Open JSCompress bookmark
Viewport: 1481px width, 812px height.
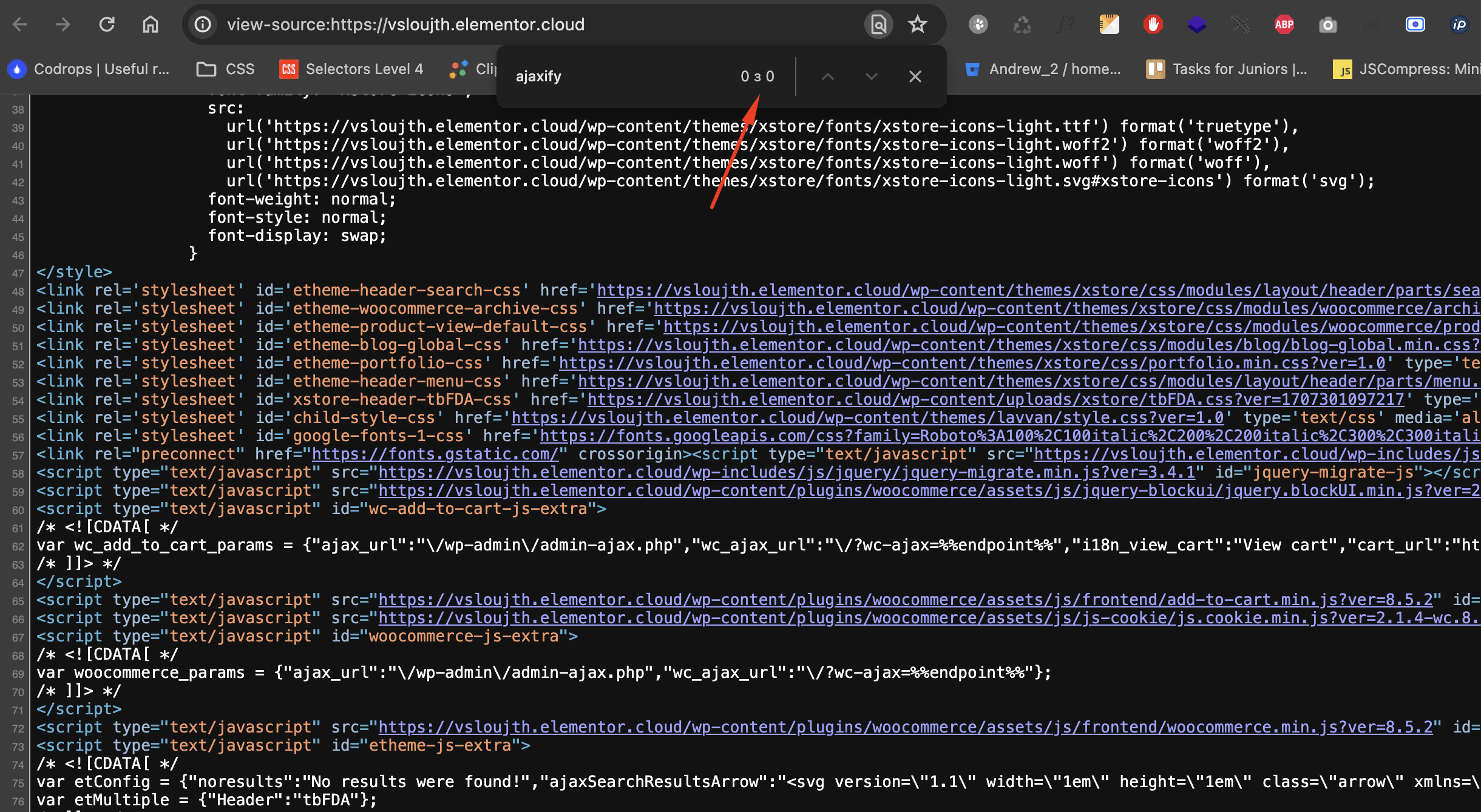pyautogui.click(x=1406, y=69)
